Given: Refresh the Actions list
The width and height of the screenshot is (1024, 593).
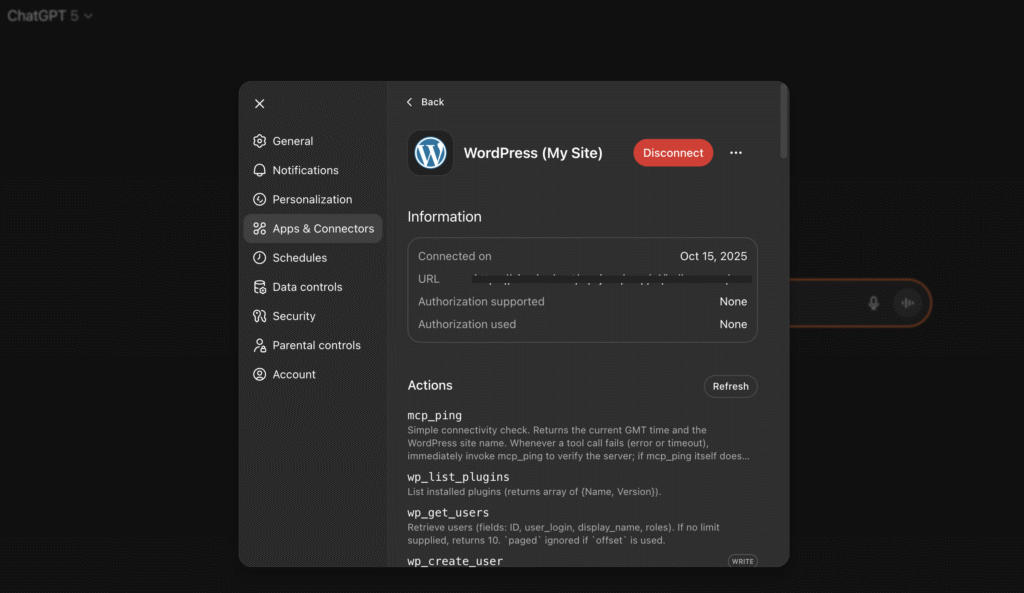Looking at the screenshot, I should click(x=730, y=386).
